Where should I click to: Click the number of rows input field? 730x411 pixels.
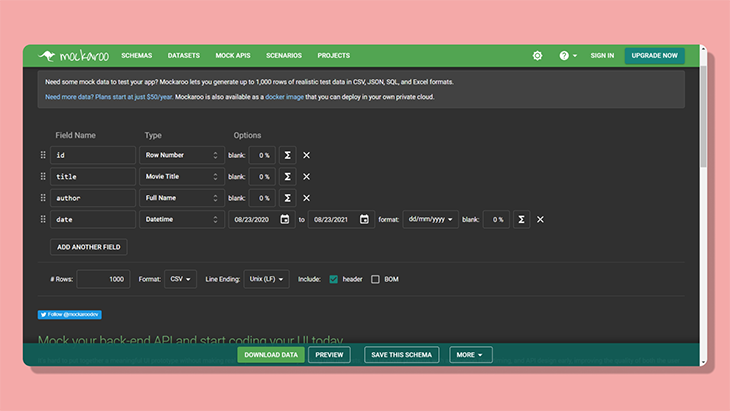pos(103,279)
